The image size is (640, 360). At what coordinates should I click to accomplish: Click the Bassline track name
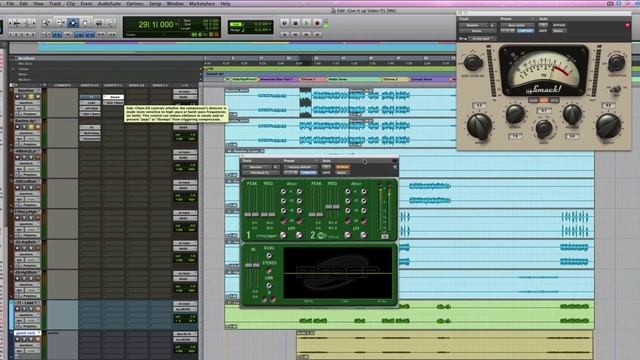coord(27,91)
